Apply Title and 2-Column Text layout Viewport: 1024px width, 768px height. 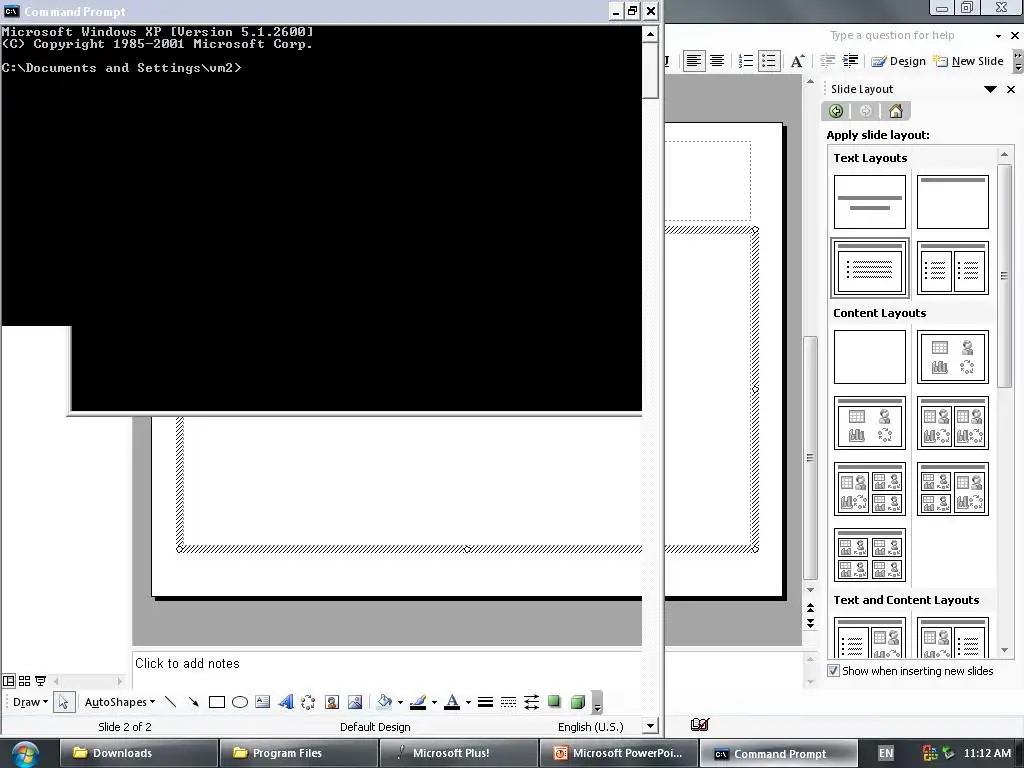pyautogui.click(x=953, y=268)
